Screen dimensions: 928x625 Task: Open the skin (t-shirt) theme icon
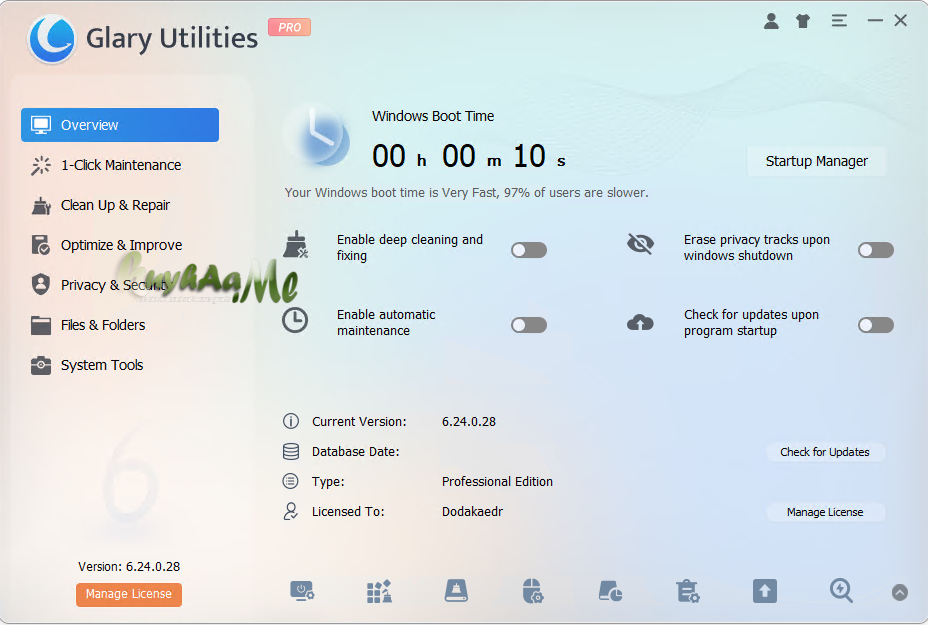pyautogui.click(x=803, y=21)
